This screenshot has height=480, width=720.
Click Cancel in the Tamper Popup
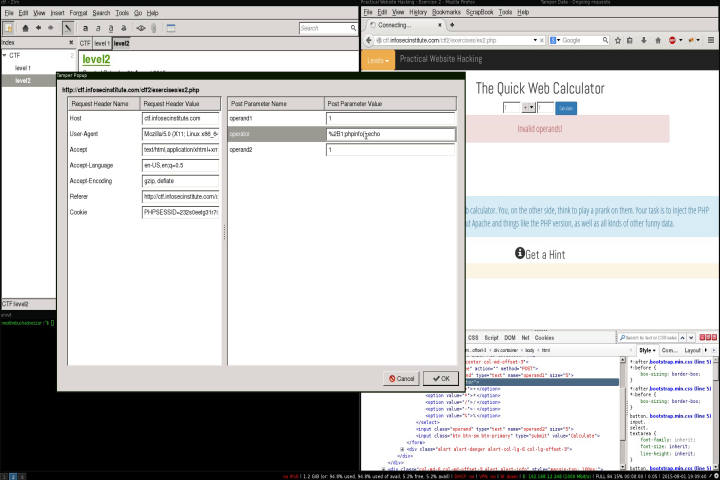(401, 378)
